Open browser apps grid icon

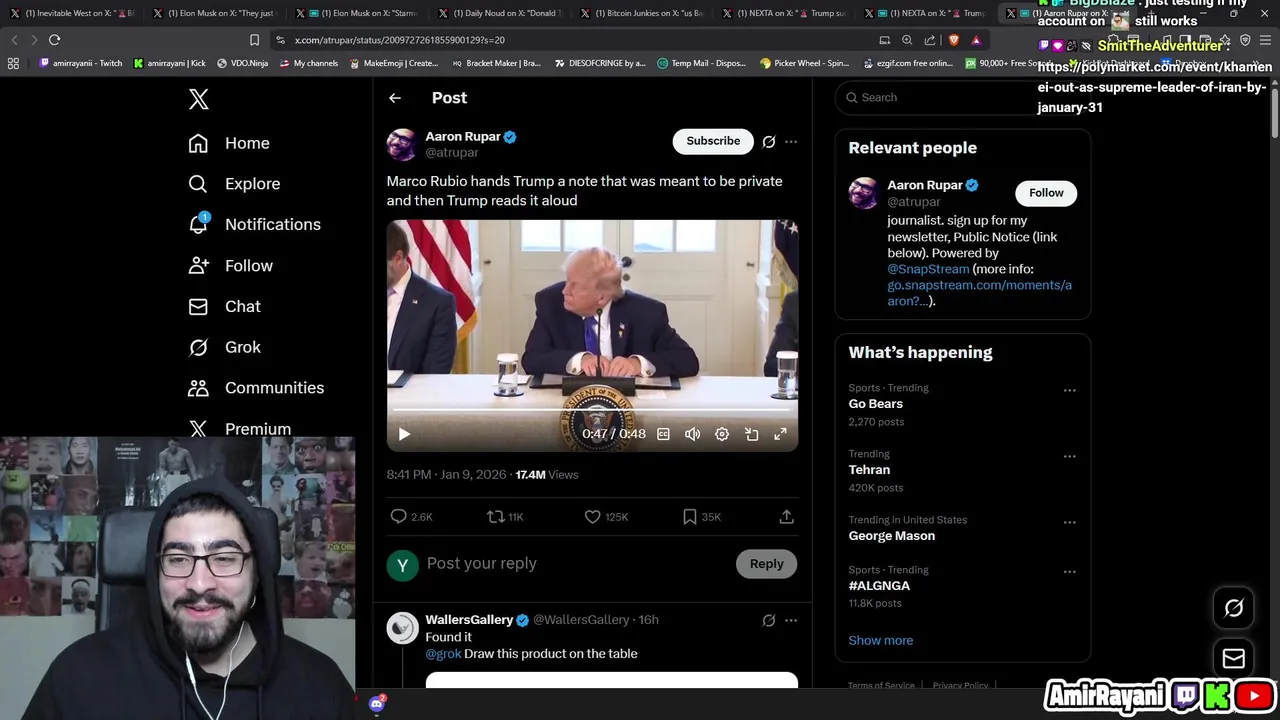tap(13, 63)
